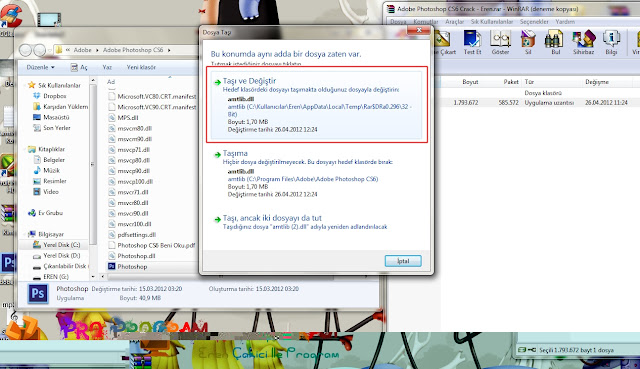The image size is (640, 369).
Task: Open WinRAR Komutlar menu
Action: pos(425,22)
